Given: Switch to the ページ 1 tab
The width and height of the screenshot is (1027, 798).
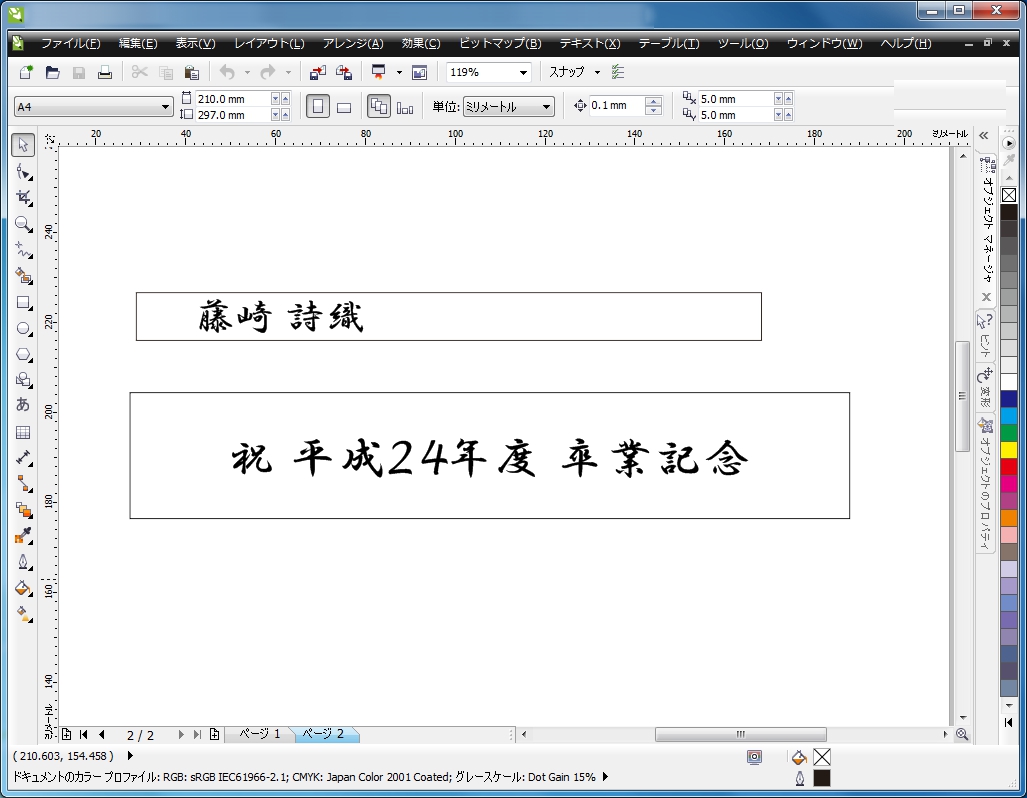Looking at the screenshot, I should pyautogui.click(x=259, y=734).
